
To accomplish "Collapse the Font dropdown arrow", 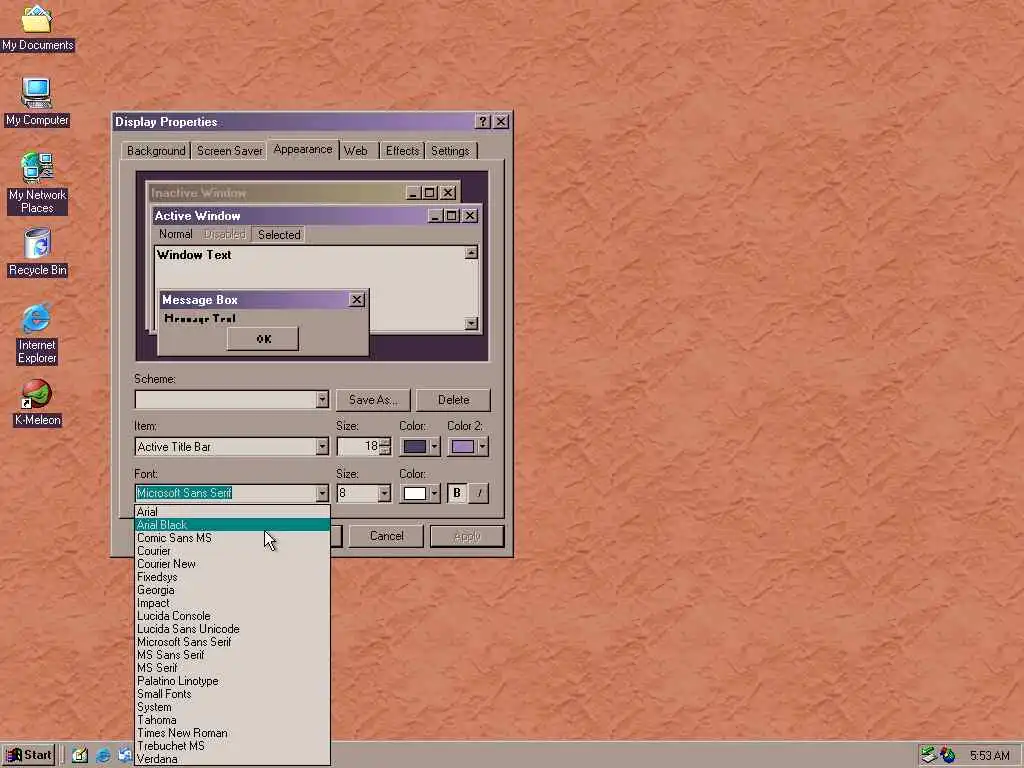I will [x=322, y=493].
